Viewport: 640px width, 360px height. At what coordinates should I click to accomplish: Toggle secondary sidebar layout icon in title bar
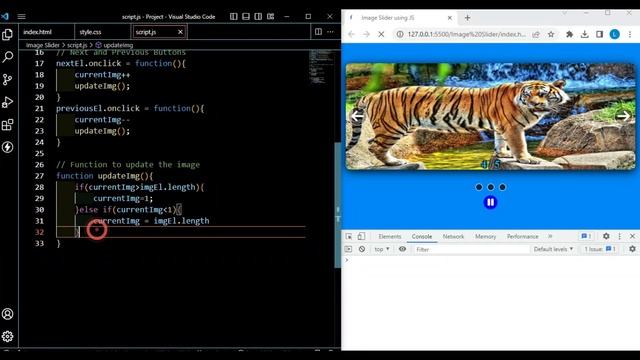pos(258,17)
